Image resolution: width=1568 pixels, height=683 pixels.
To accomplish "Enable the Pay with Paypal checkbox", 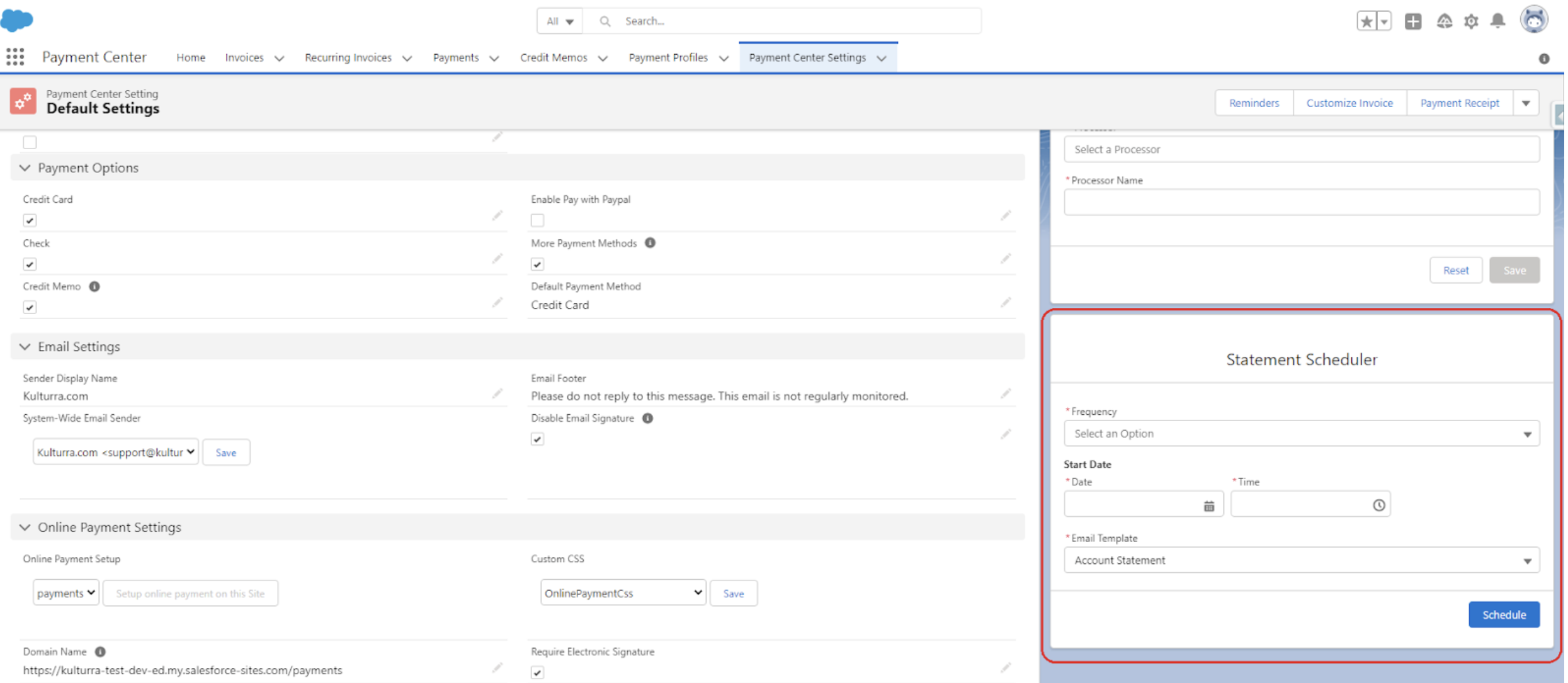I will pos(537,220).
